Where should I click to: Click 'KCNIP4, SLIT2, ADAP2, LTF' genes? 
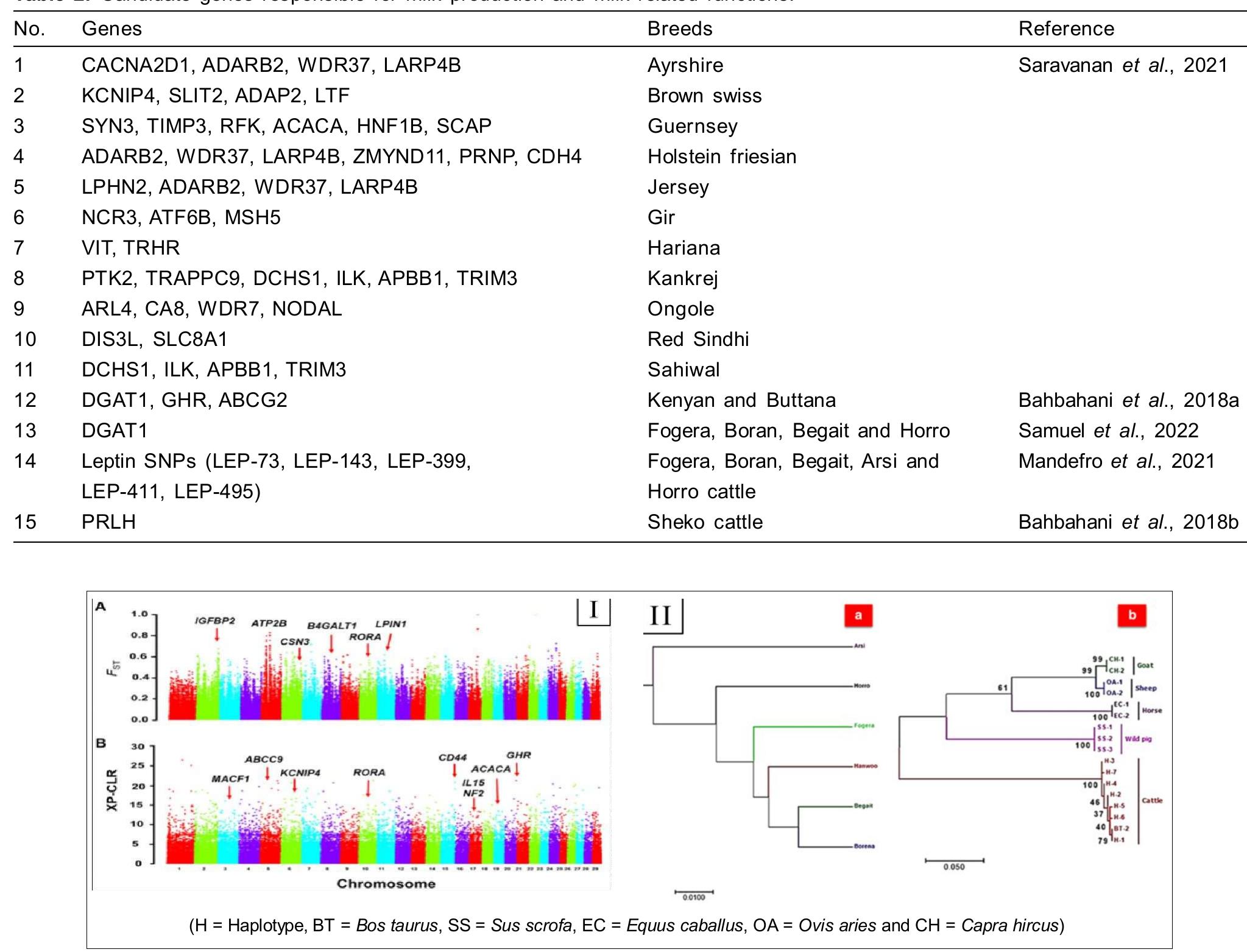(216, 96)
